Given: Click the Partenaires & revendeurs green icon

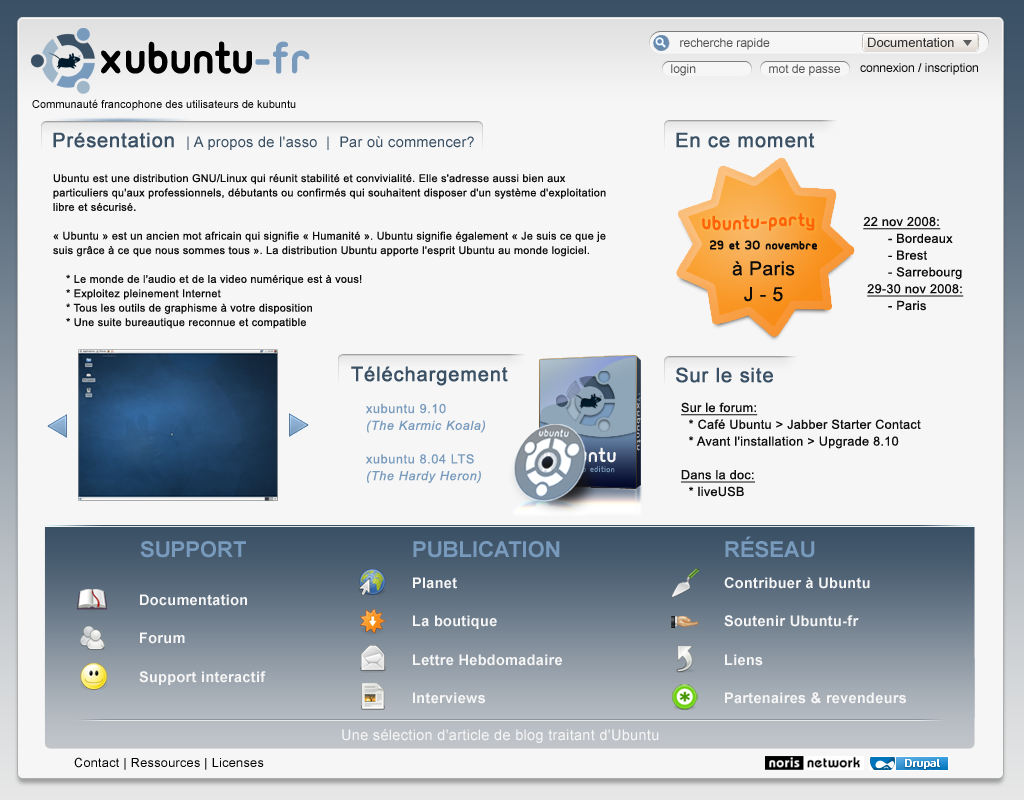Looking at the screenshot, I should [684, 698].
